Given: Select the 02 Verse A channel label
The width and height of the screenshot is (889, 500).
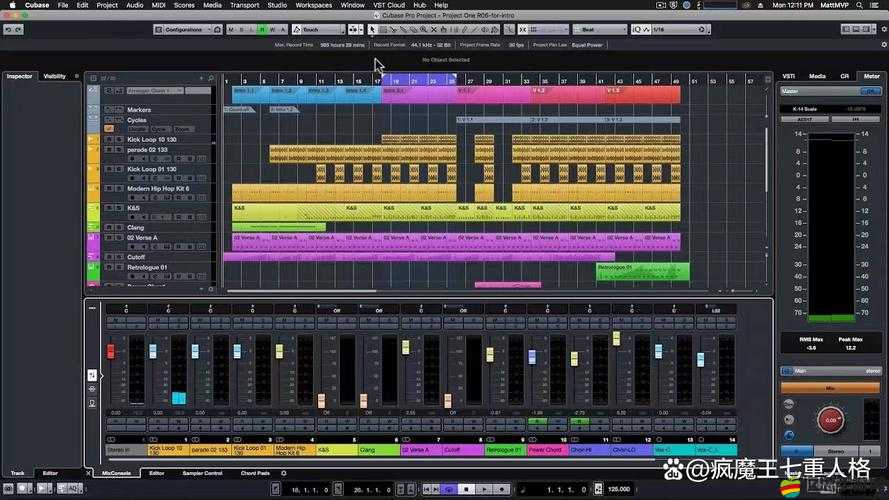Looking at the screenshot, I should click(x=421, y=450).
